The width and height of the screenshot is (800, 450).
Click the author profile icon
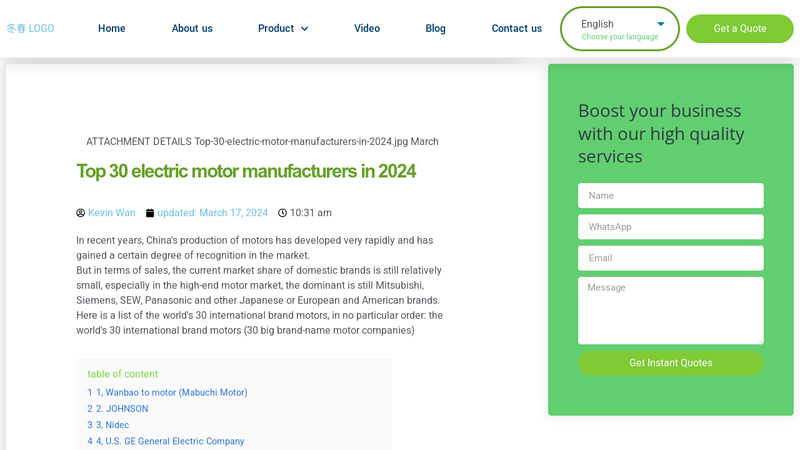[x=81, y=213]
